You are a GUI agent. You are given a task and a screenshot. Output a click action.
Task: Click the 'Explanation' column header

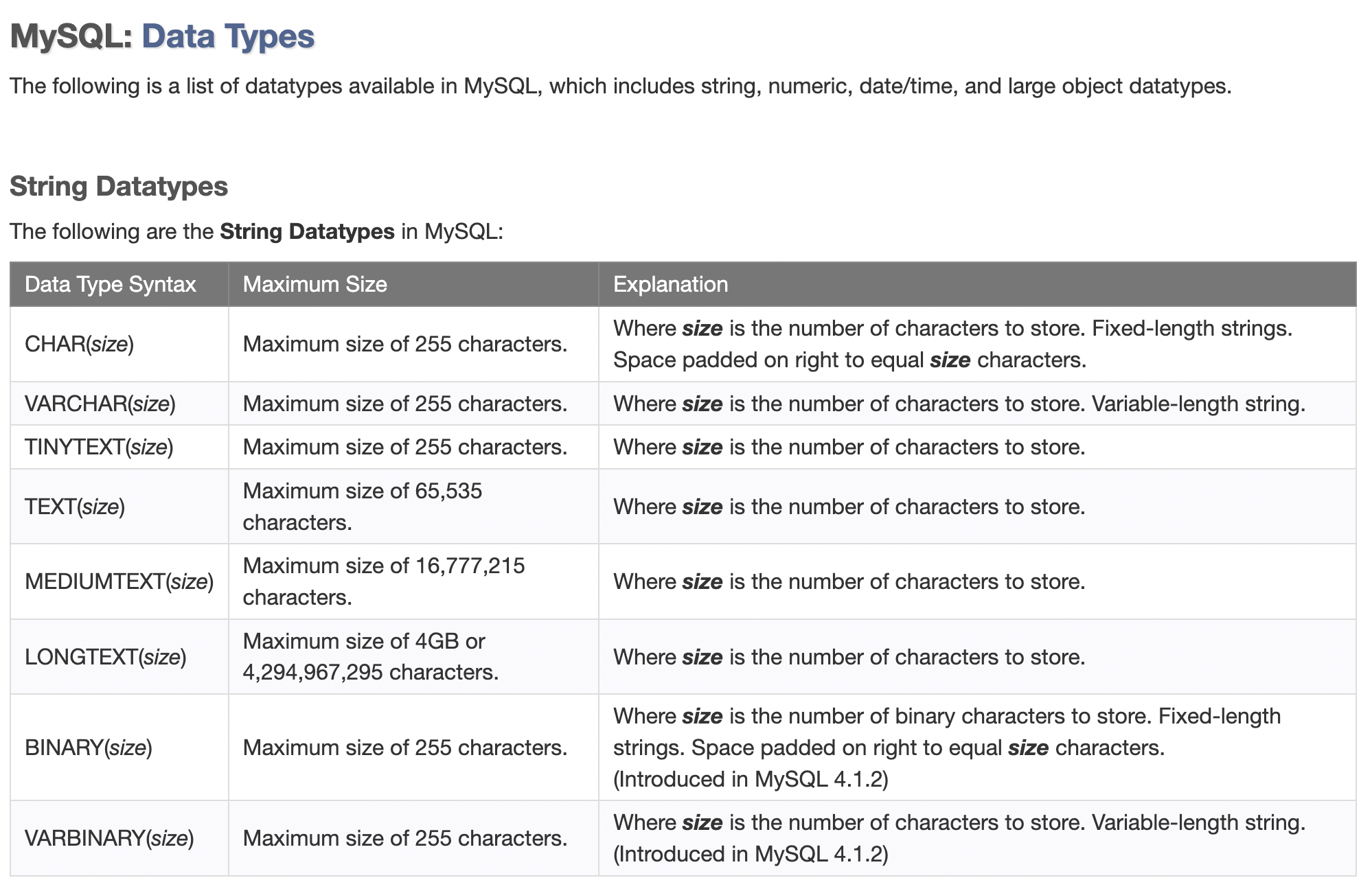(977, 284)
